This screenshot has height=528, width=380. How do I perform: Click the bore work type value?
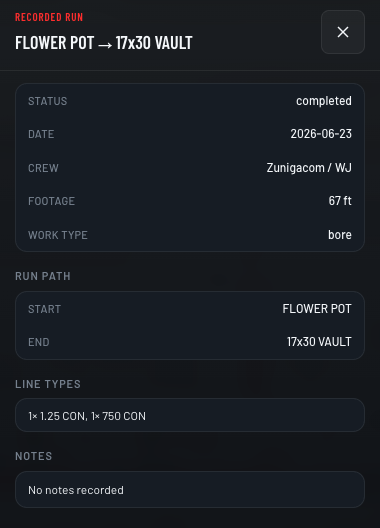pos(340,235)
